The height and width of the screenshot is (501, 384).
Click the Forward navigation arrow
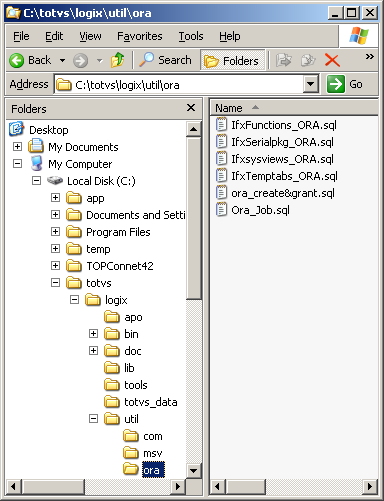[x=80, y=61]
